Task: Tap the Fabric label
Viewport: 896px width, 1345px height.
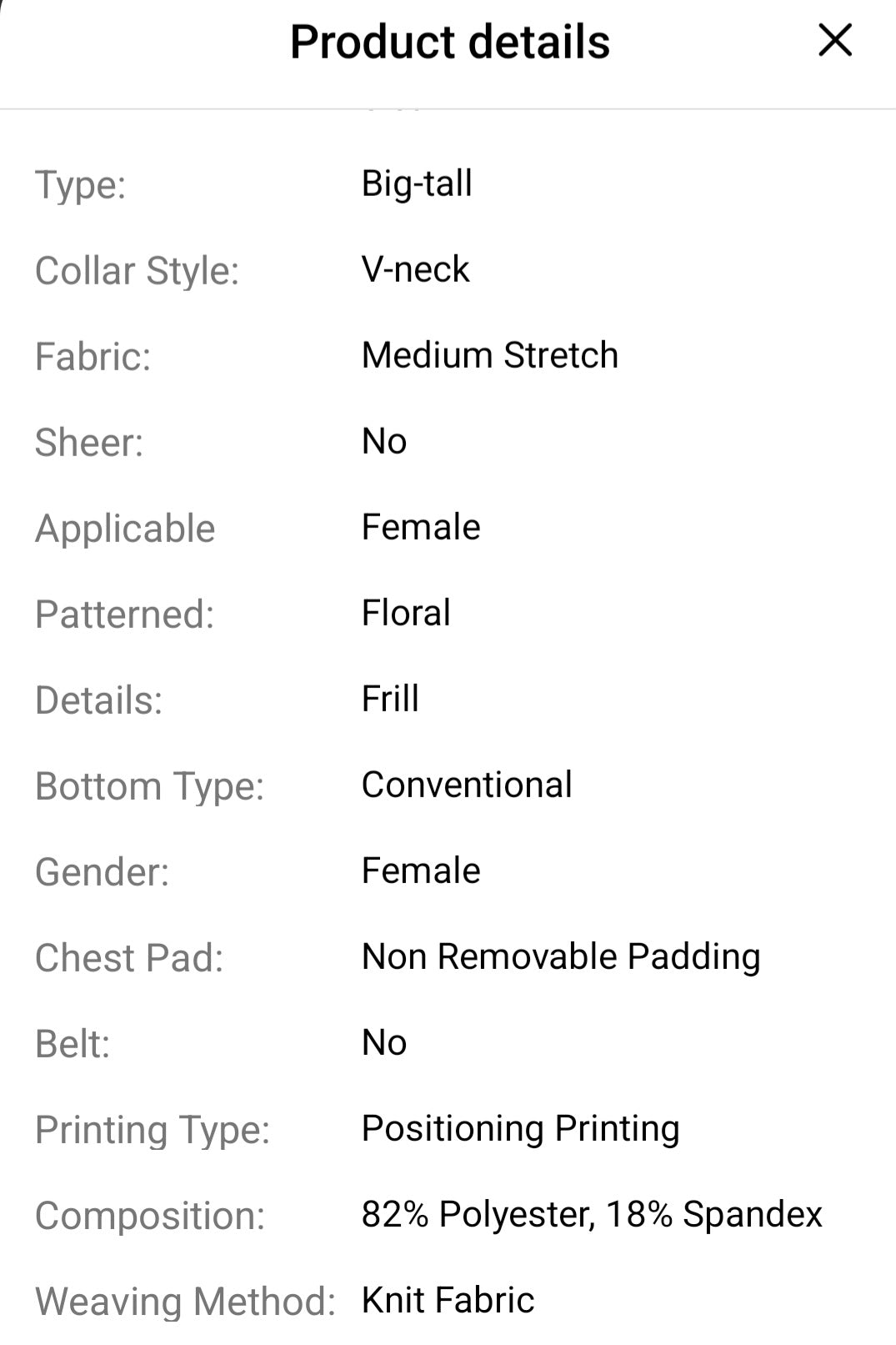Action: [93, 357]
